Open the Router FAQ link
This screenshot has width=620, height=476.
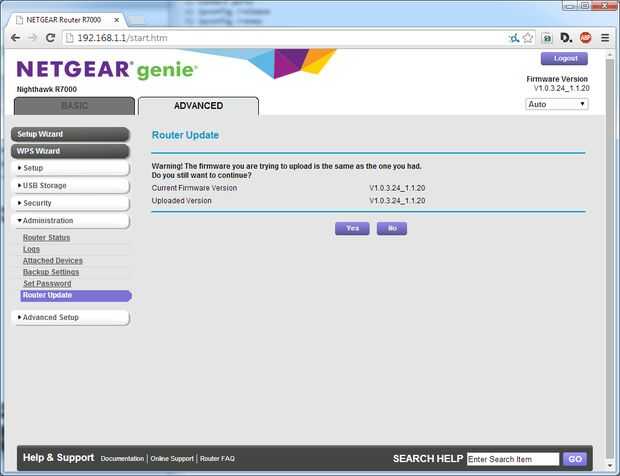pyautogui.click(x=217, y=459)
